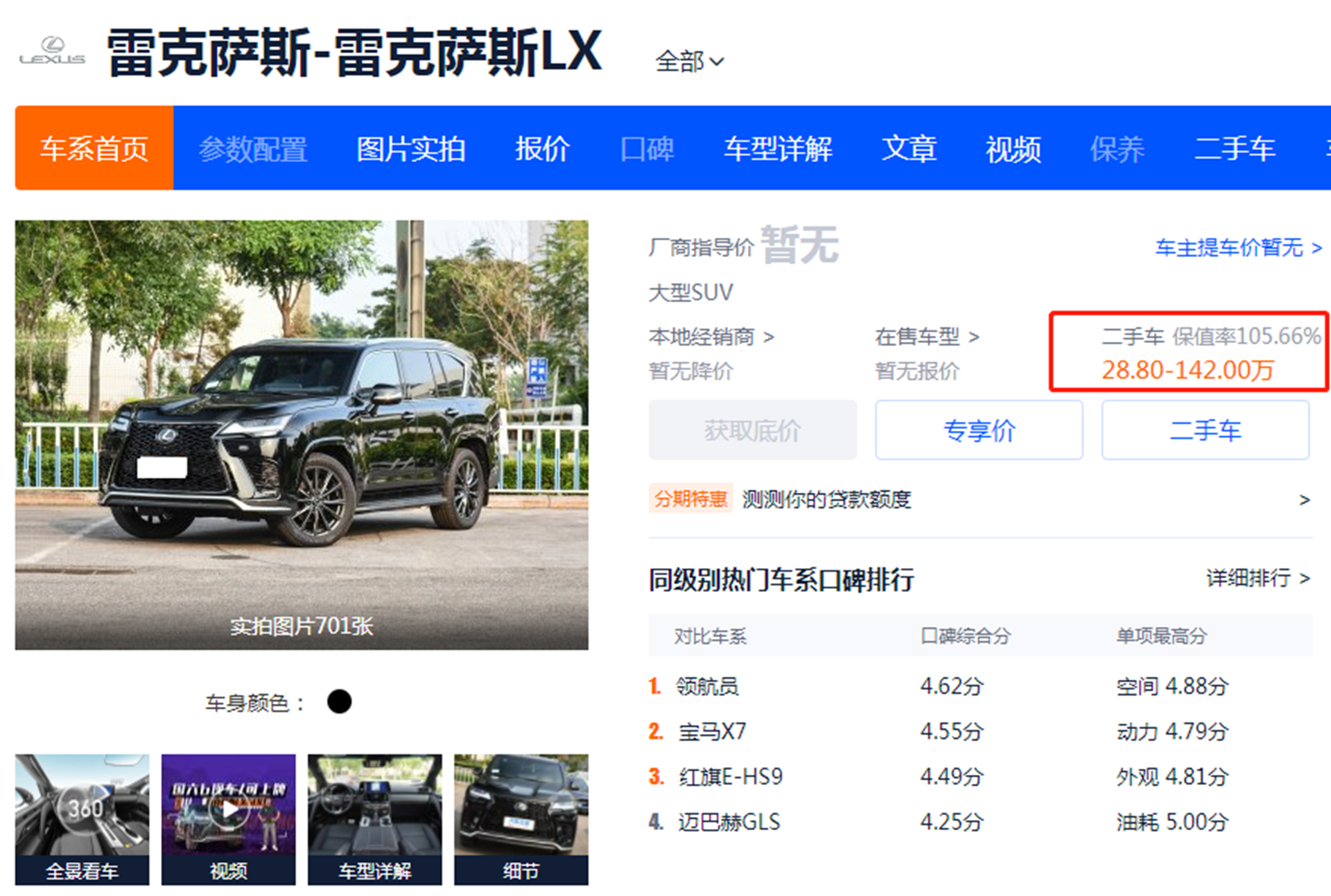The height and width of the screenshot is (896, 1331).
Task: Open 测测你的贷款额度 link
Action: [x=826, y=499]
